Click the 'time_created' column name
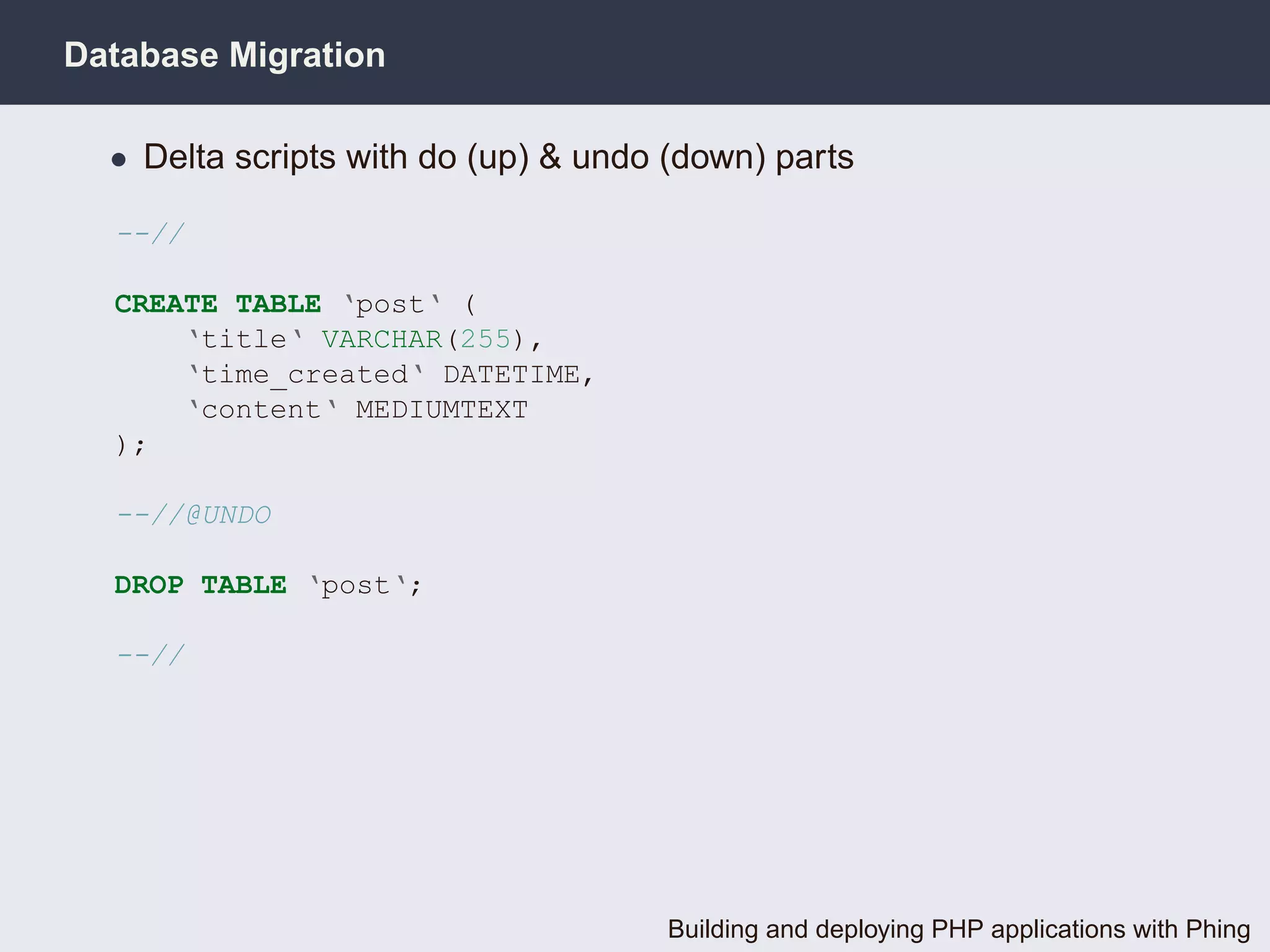Viewport: 1270px width, 952px height. [304, 375]
